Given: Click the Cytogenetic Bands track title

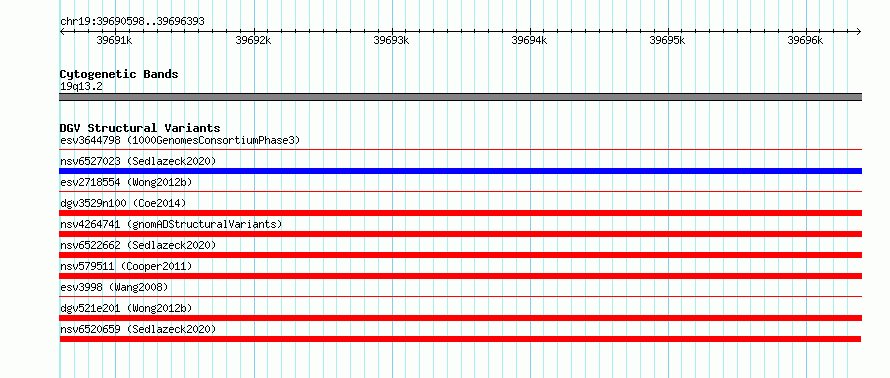Looking at the screenshot, I should 119,74.
